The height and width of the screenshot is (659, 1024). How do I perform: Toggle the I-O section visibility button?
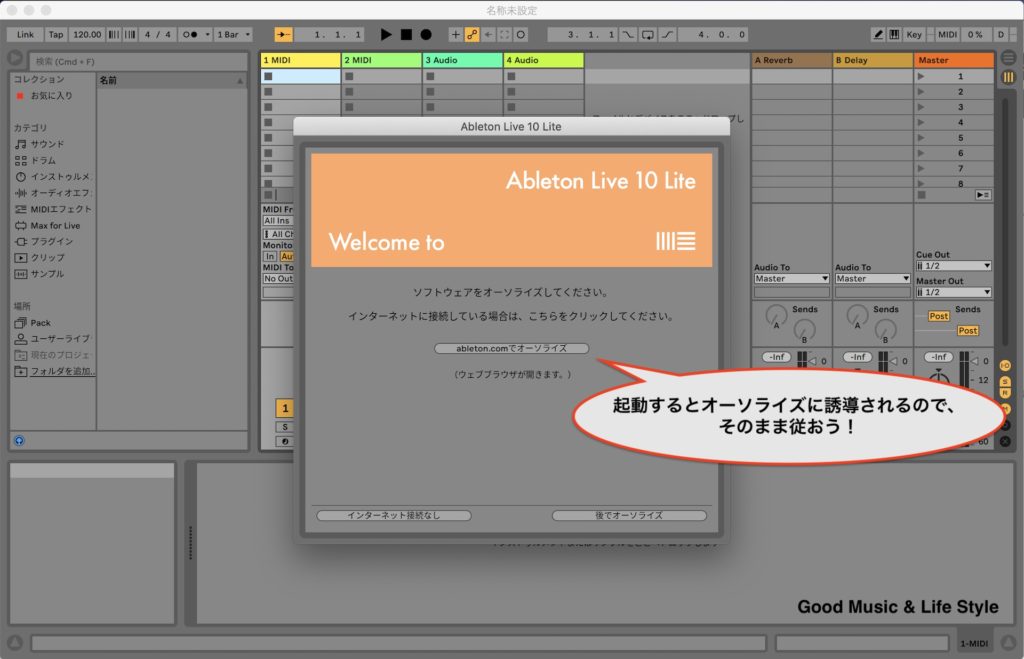pyautogui.click(x=1005, y=366)
